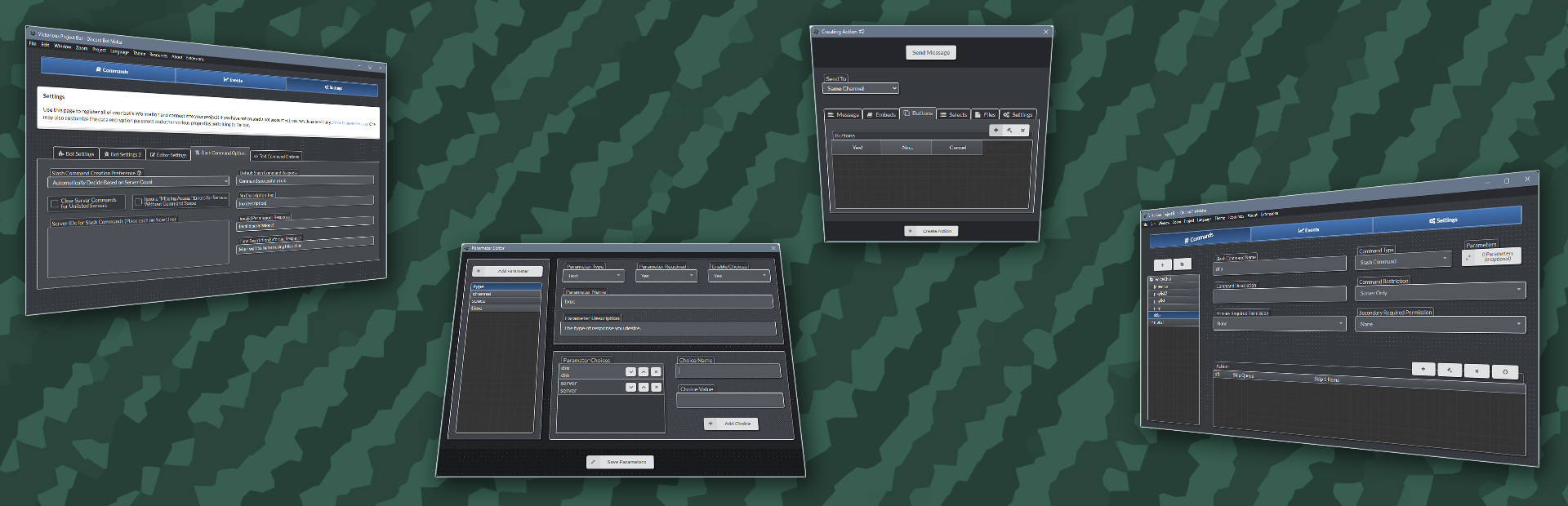Click the Save Parameters button
Viewport: 1568px width, 506px height.
pyautogui.click(x=620, y=462)
